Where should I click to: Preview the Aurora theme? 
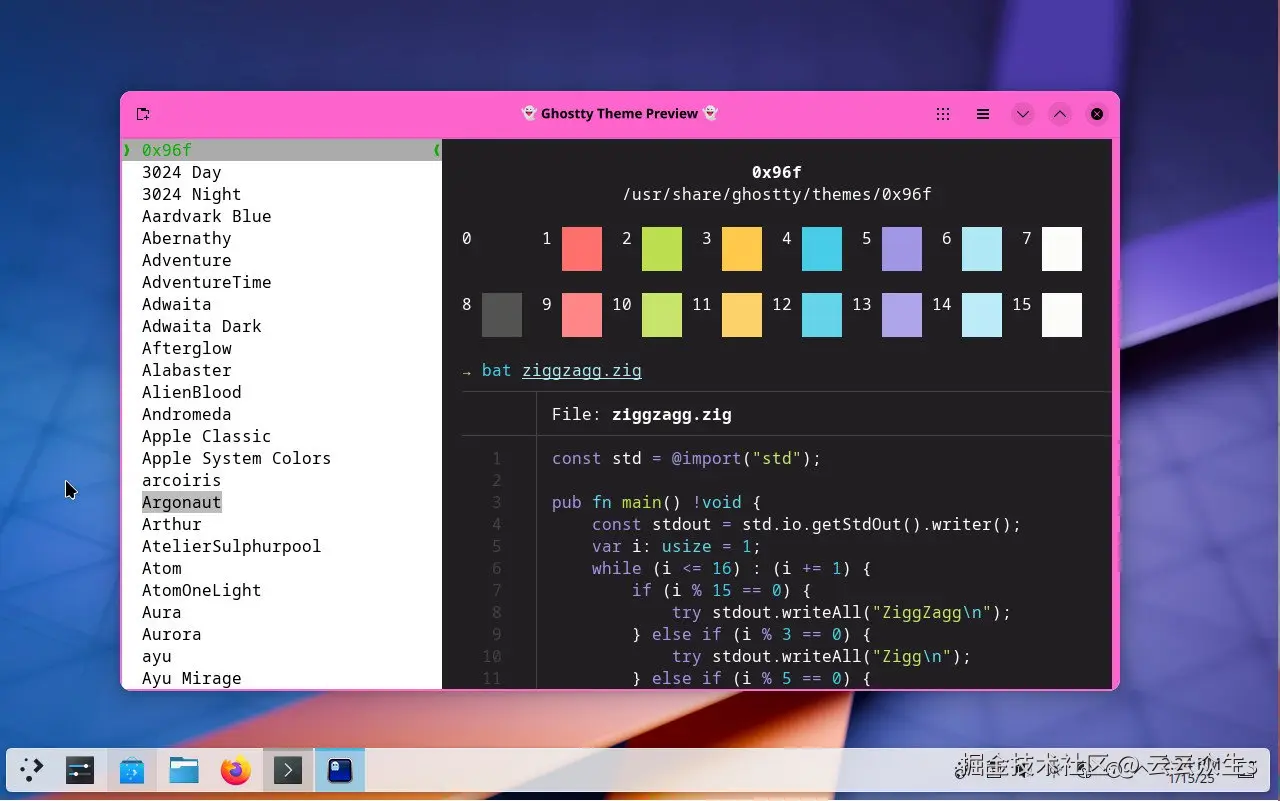pos(171,634)
